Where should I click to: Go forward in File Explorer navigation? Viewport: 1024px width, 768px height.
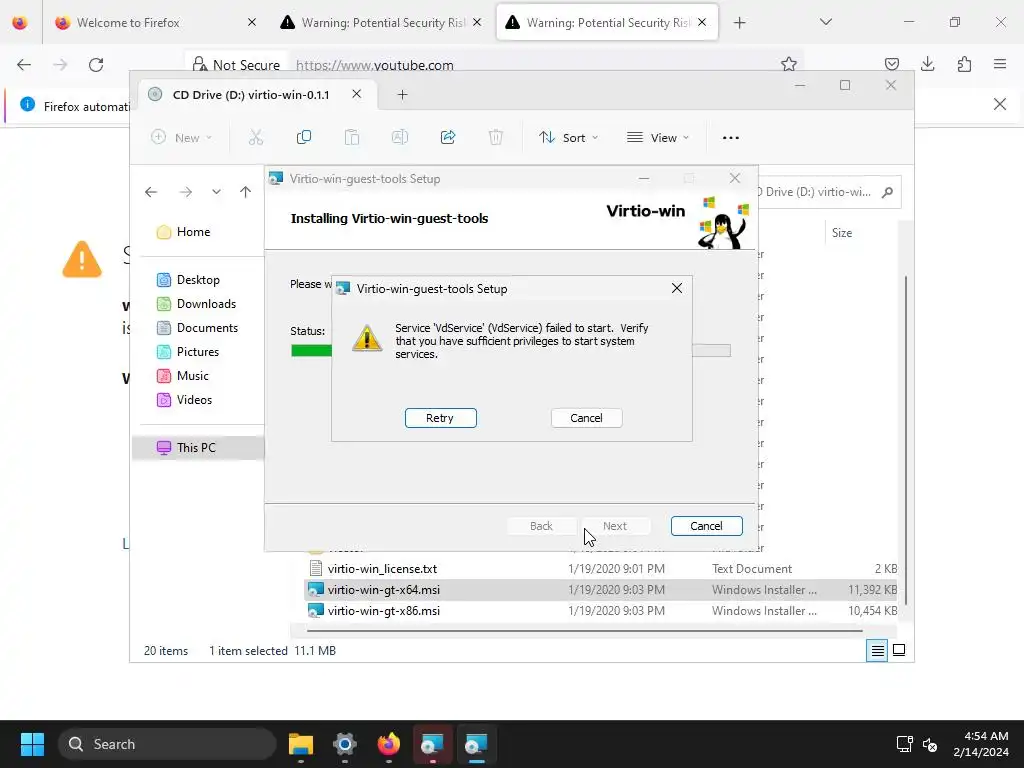click(186, 192)
